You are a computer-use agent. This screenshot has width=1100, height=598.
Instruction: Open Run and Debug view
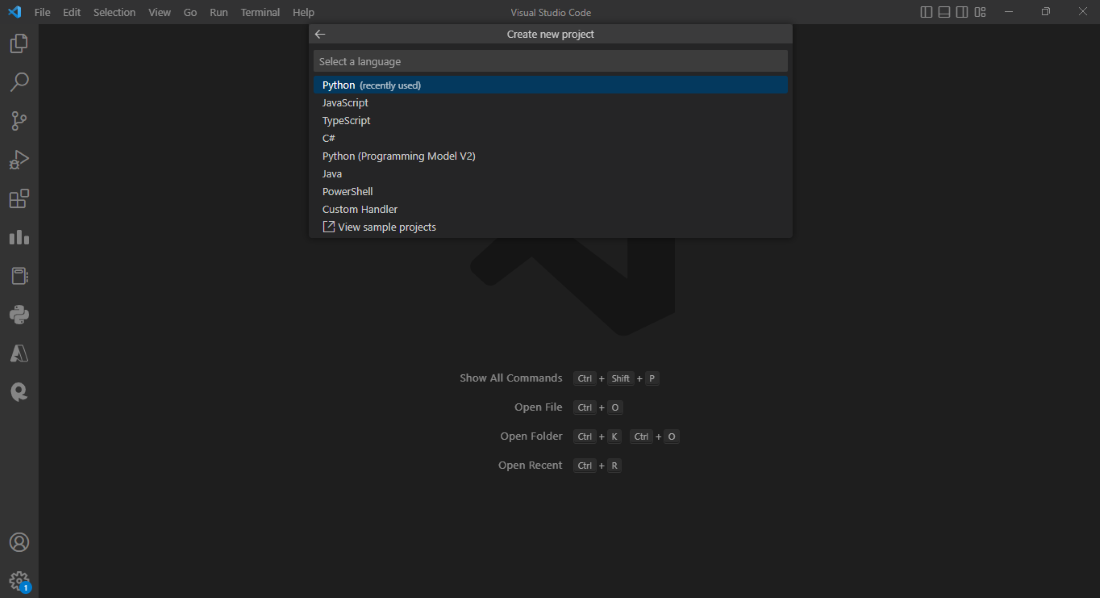19,160
